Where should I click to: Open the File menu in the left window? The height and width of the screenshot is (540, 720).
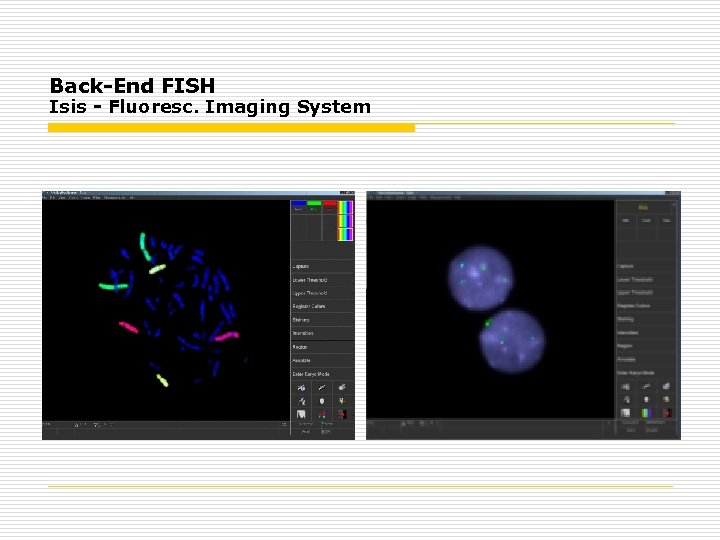pos(45,198)
